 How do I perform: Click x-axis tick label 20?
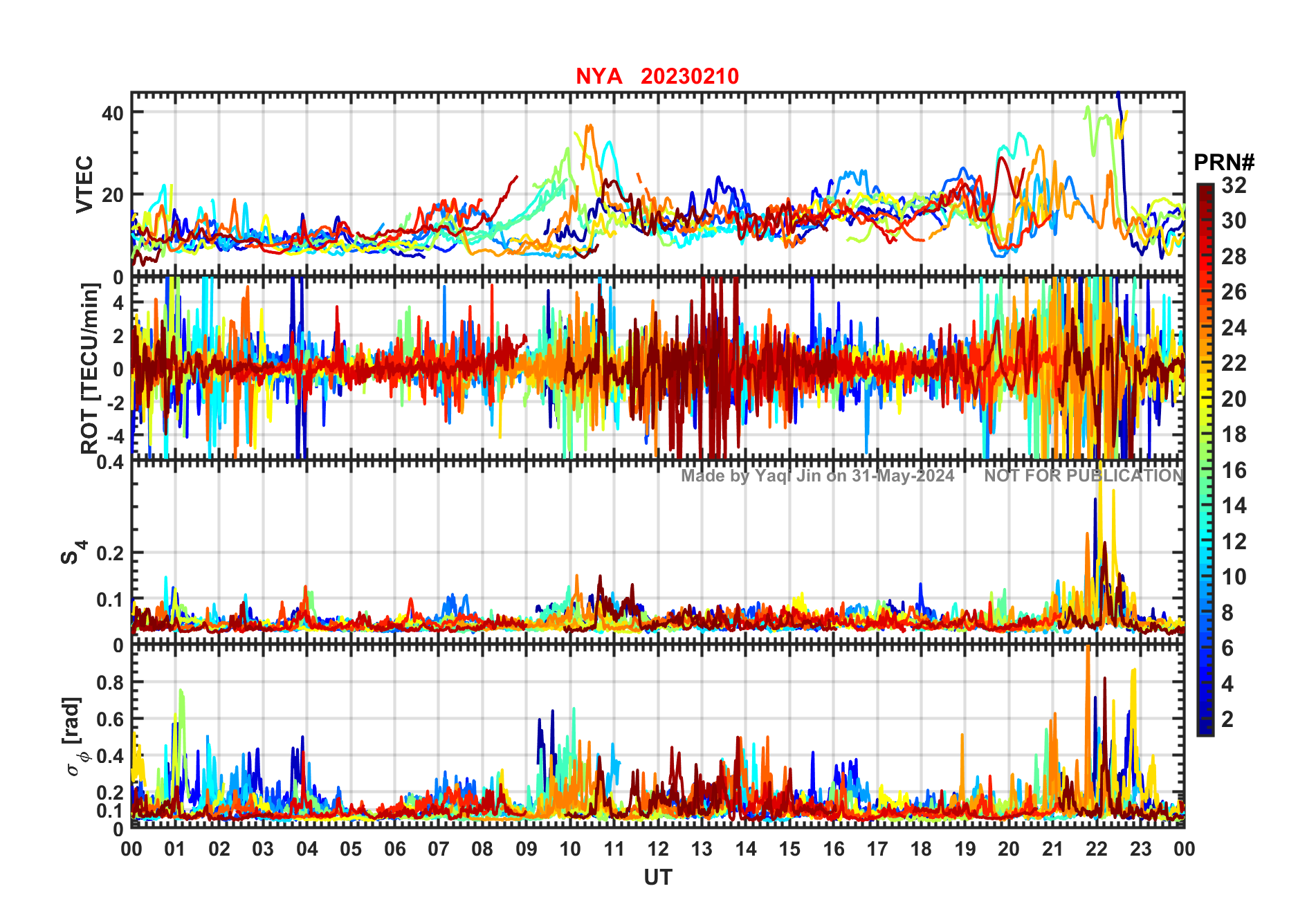(x=1009, y=849)
